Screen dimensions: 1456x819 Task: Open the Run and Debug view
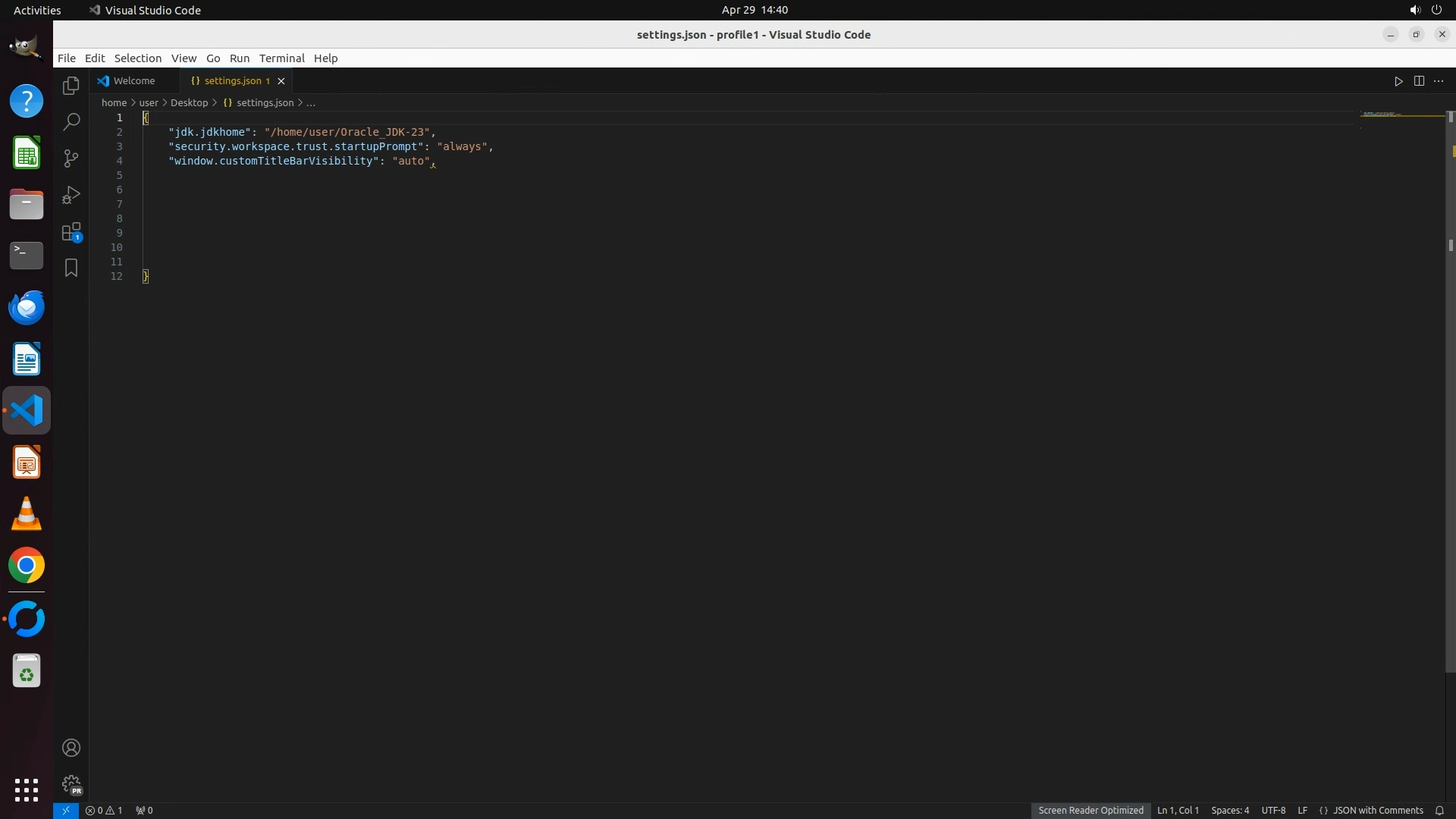click(71, 195)
